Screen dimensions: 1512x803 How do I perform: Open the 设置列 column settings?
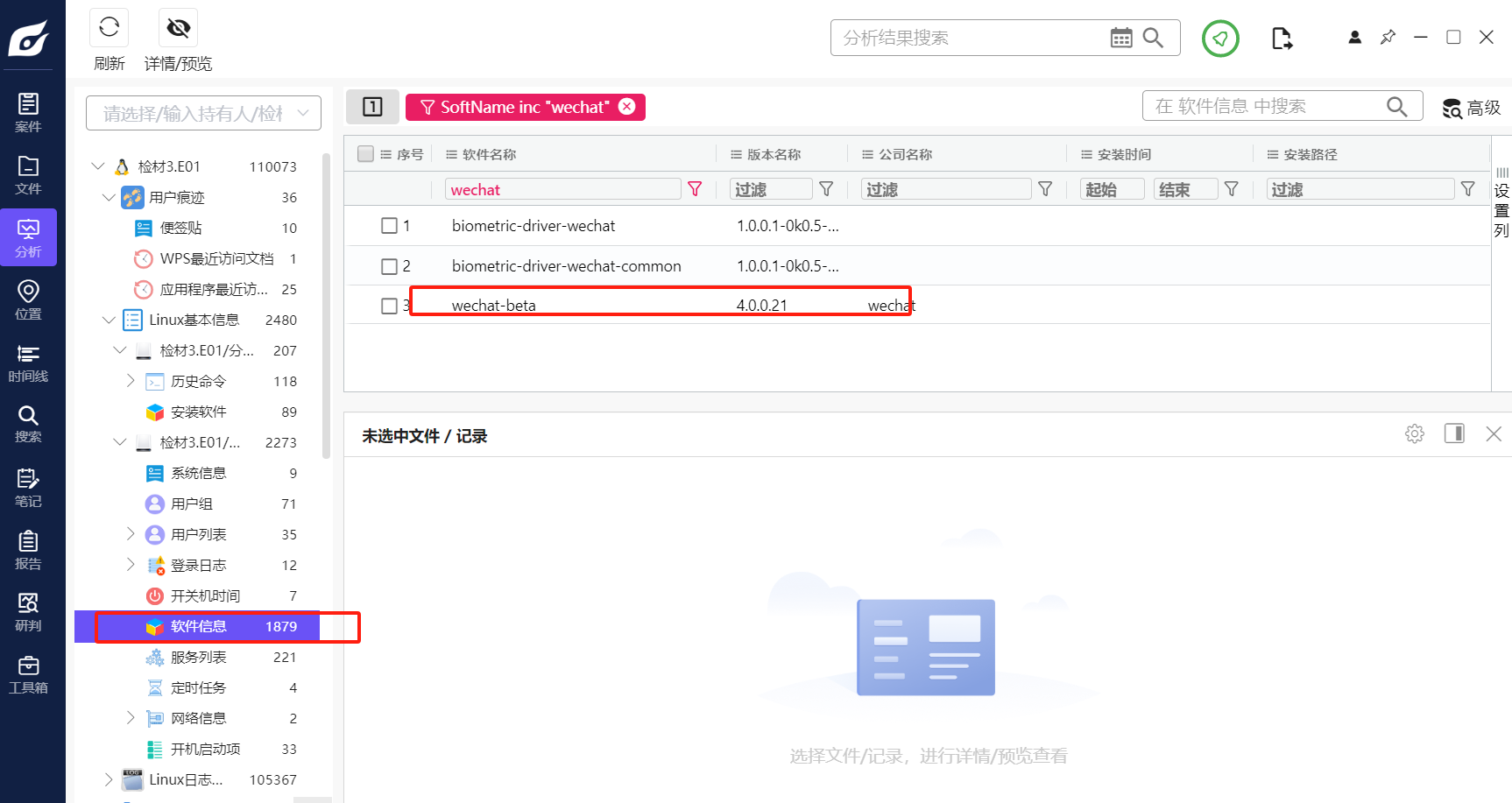tap(1501, 202)
